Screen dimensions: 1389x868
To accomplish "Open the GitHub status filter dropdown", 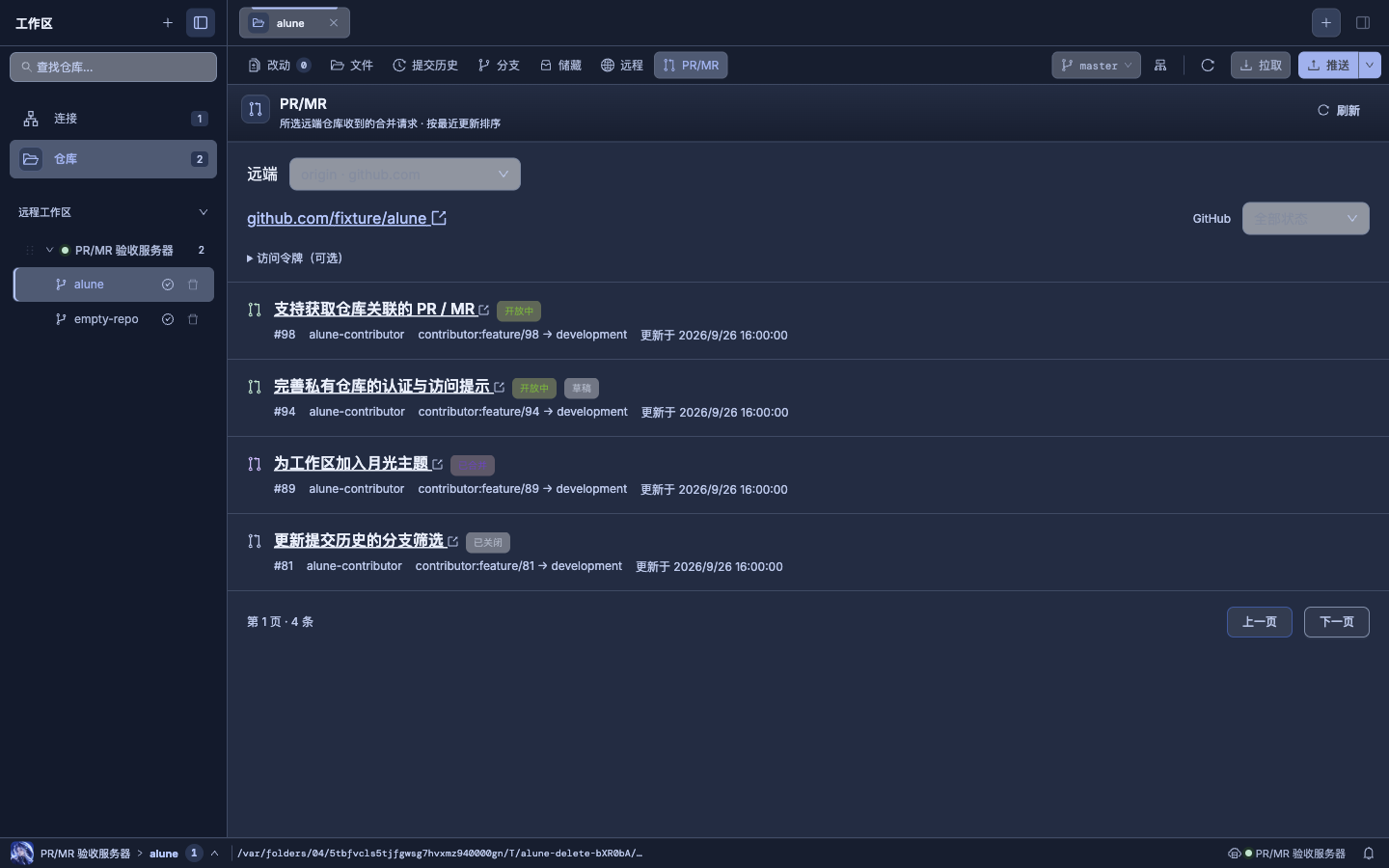I will tap(1306, 219).
